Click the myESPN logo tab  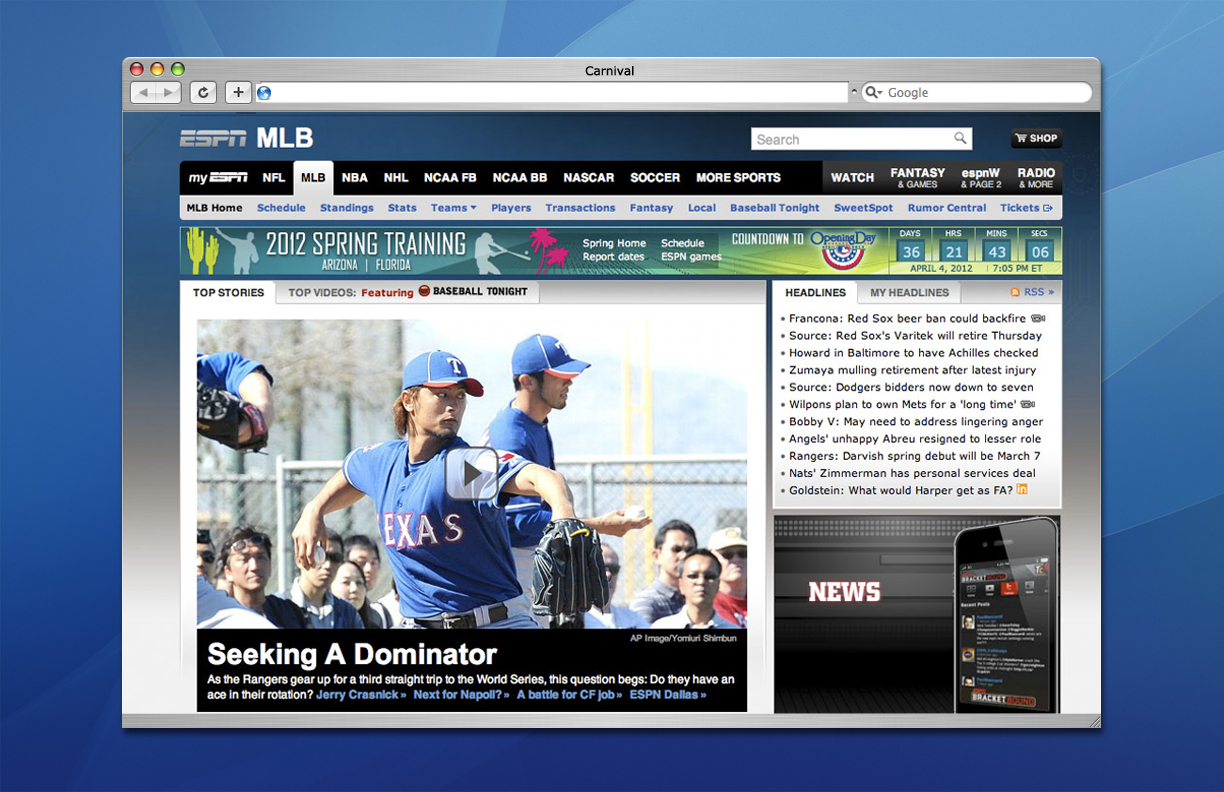click(x=217, y=178)
